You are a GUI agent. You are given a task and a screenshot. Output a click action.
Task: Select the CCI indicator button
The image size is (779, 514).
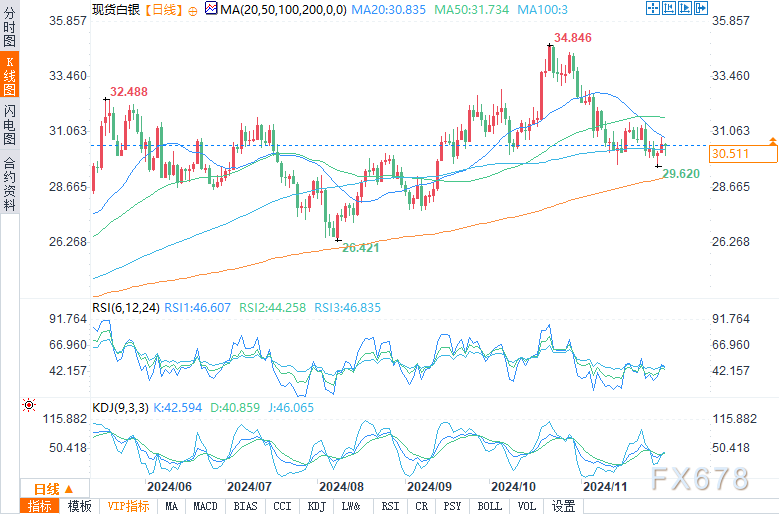click(282, 507)
